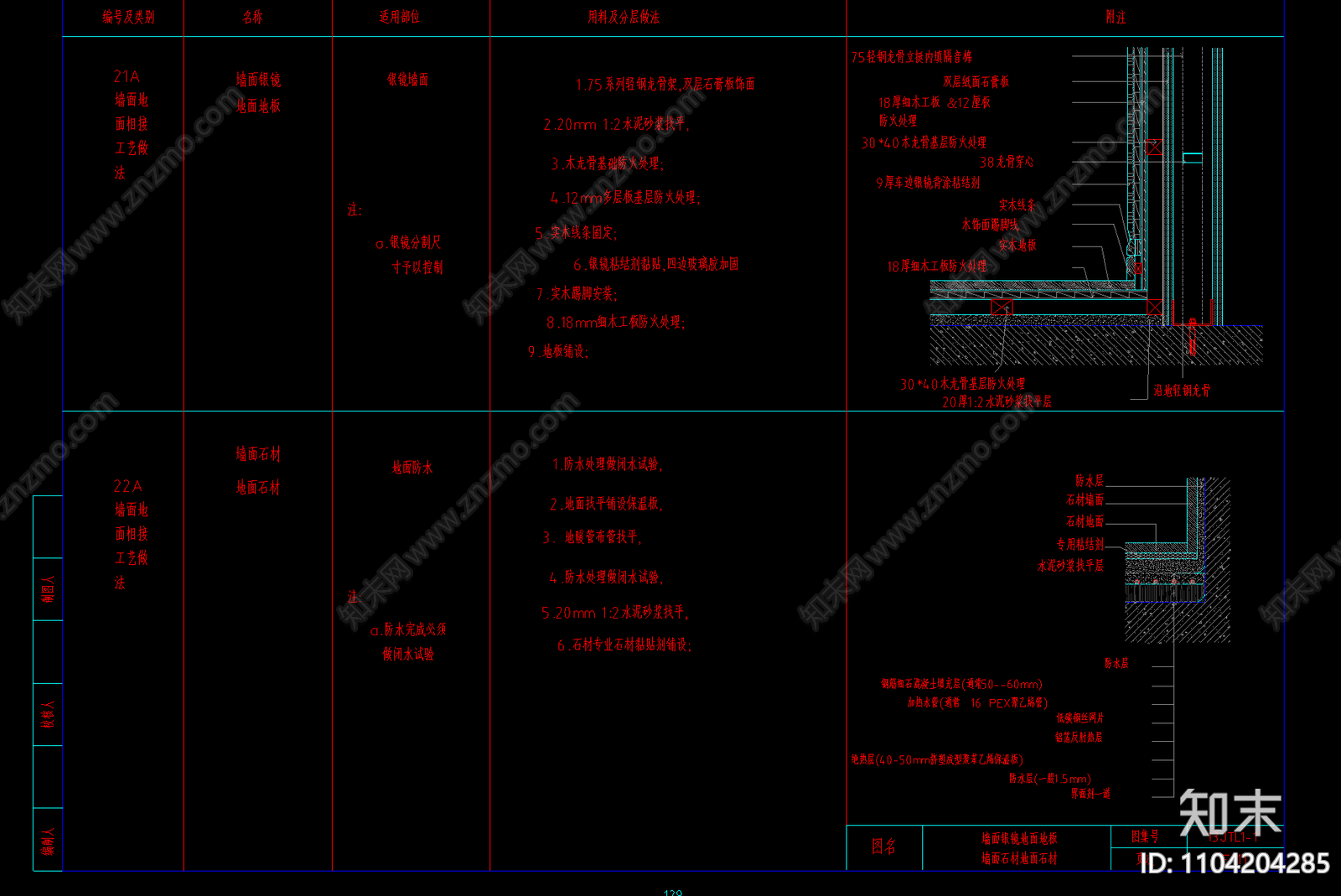1341x896 pixels.
Task: Click the '墙面石材' name text
Action: click(x=258, y=454)
